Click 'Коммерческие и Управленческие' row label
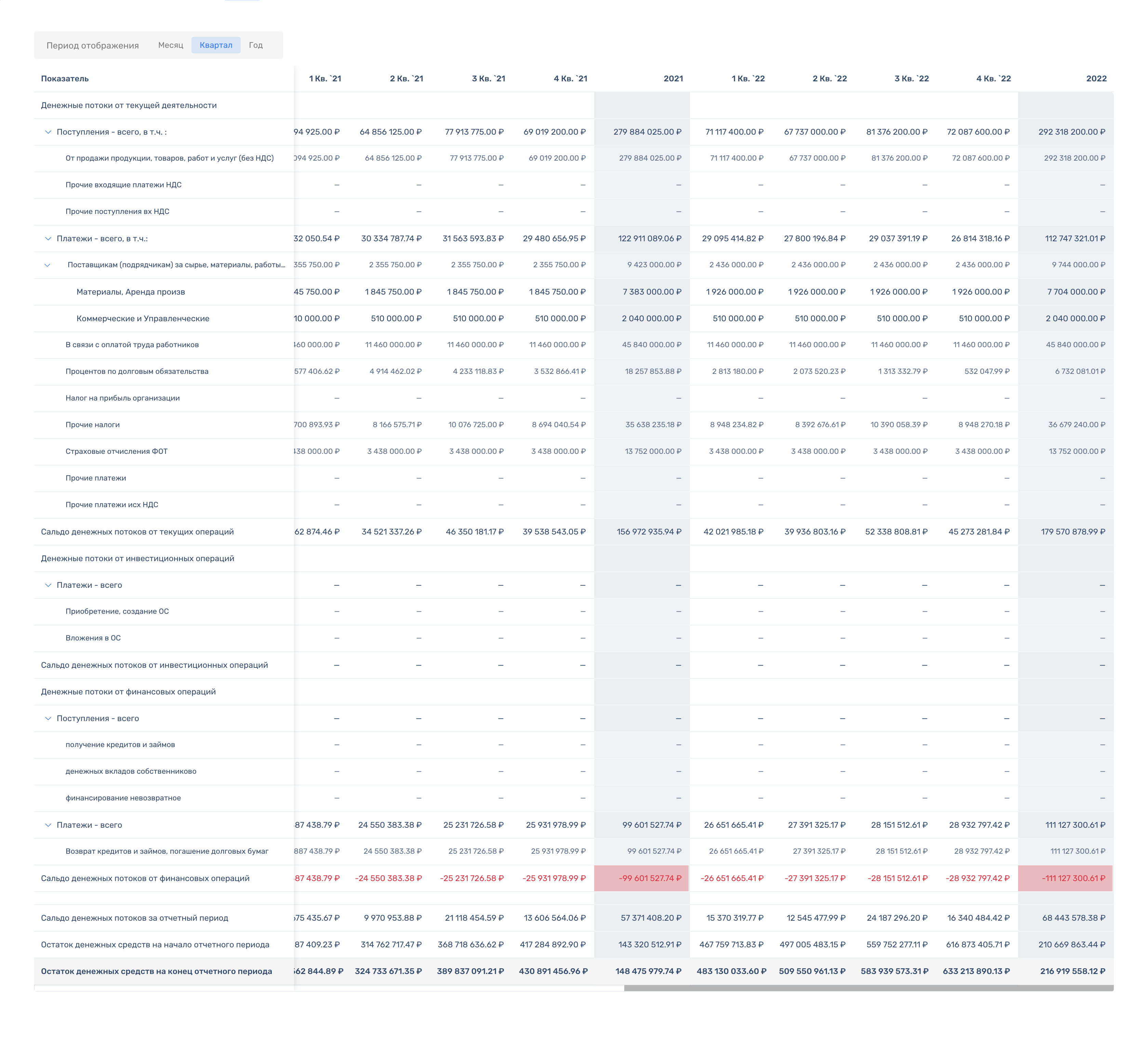Screen dimensions: 1148x1041 click(x=143, y=319)
